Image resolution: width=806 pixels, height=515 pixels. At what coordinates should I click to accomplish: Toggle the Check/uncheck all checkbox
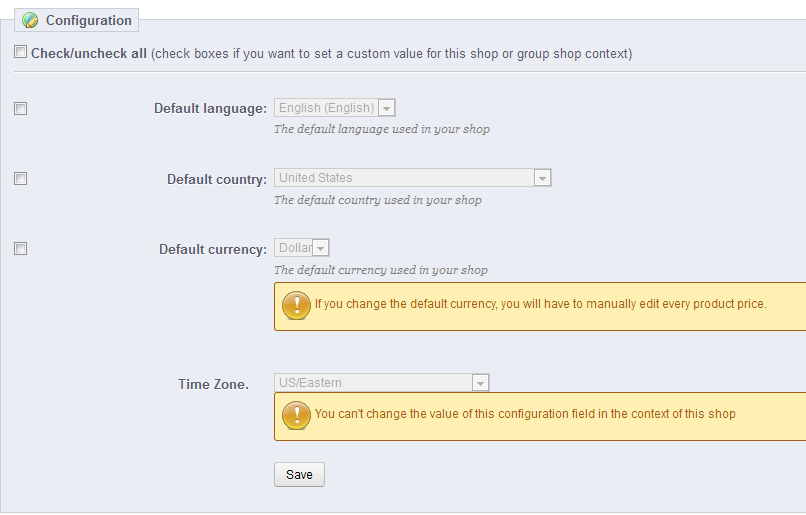[x=21, y=52]
